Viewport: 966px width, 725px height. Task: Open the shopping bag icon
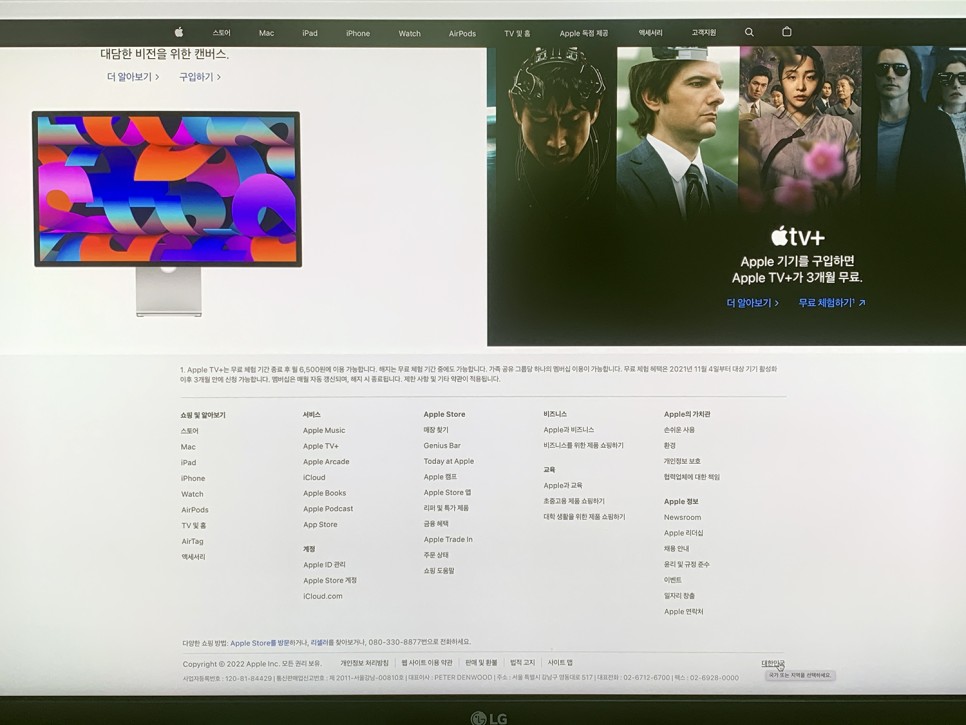pos(787,31)
